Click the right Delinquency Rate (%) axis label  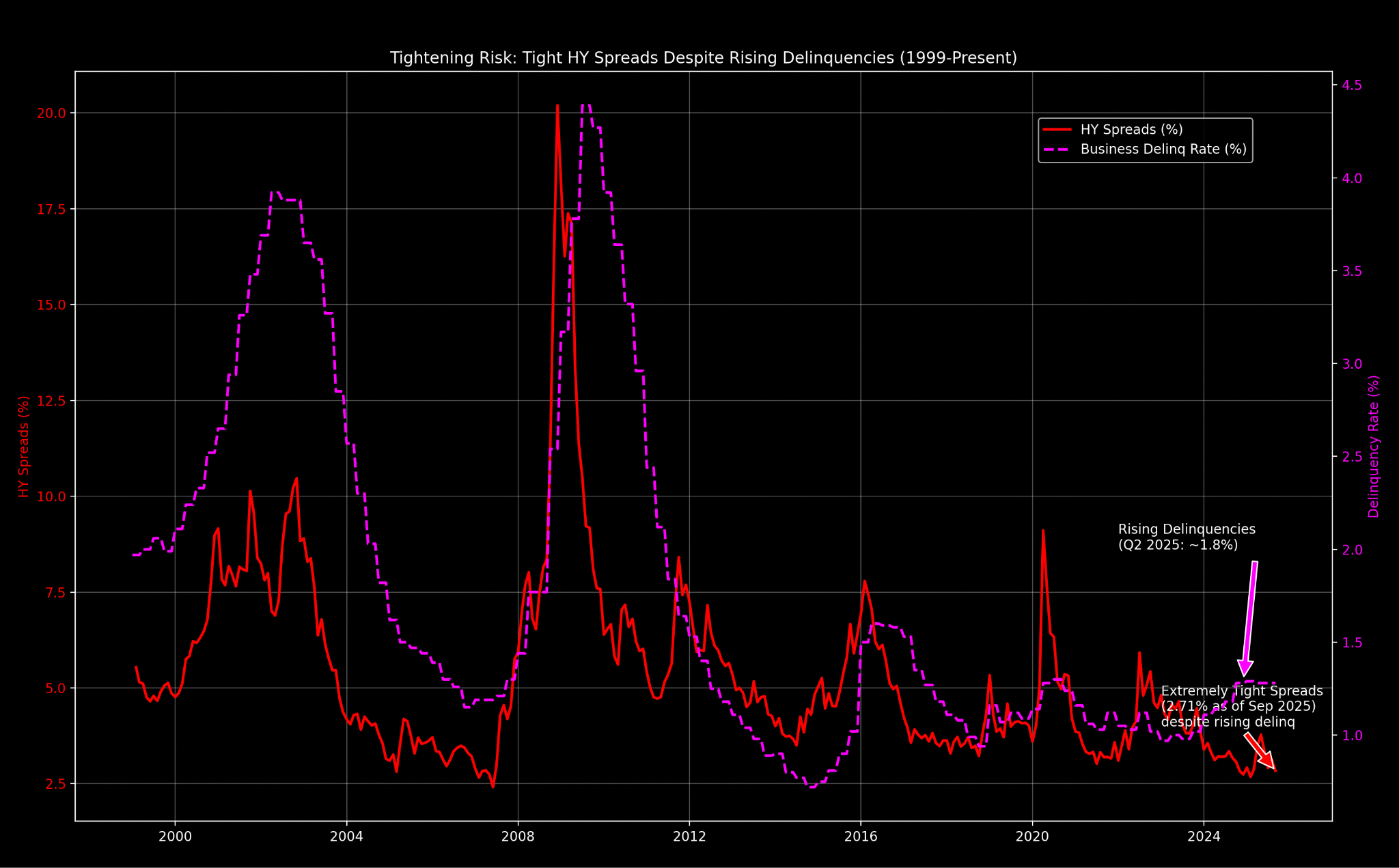coord(1374,446)
